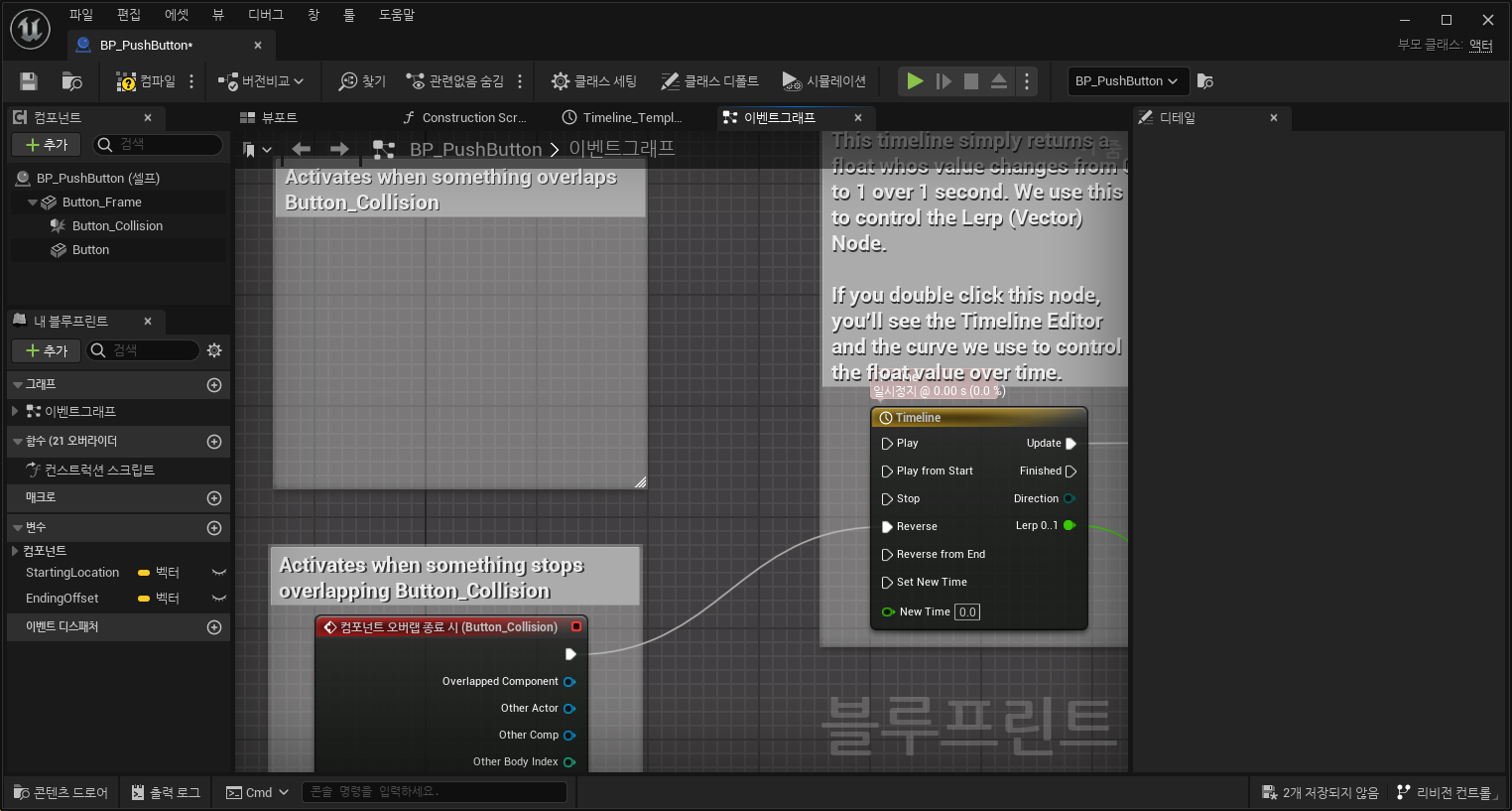
Task: Toggle EndingOffset visibility eye
Action: click(x=219, y=599)
